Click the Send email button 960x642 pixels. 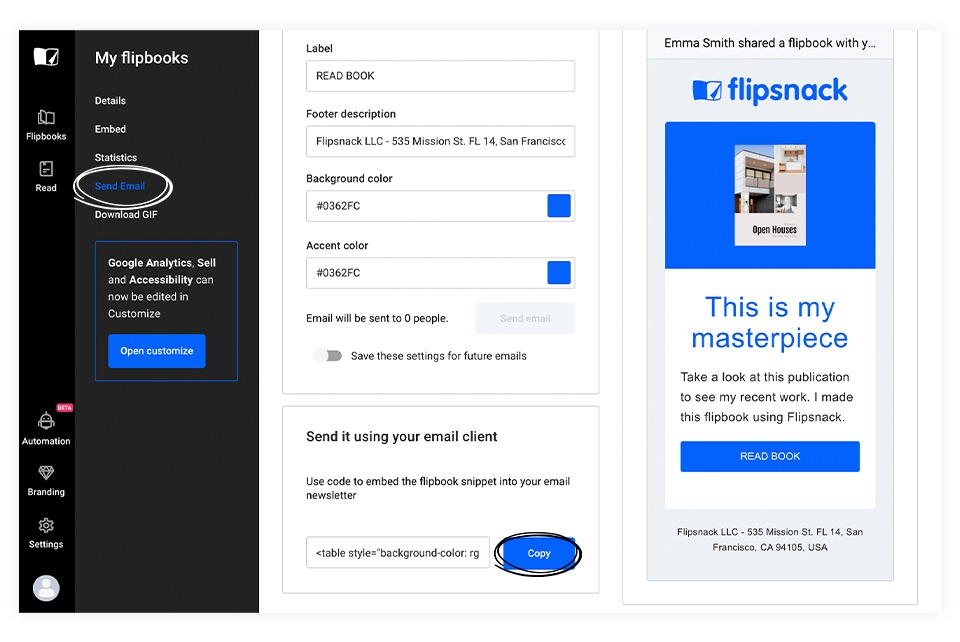tap(525, 318)
